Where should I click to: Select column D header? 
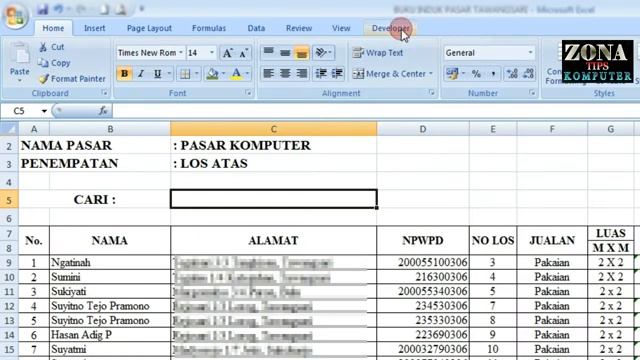423,129
